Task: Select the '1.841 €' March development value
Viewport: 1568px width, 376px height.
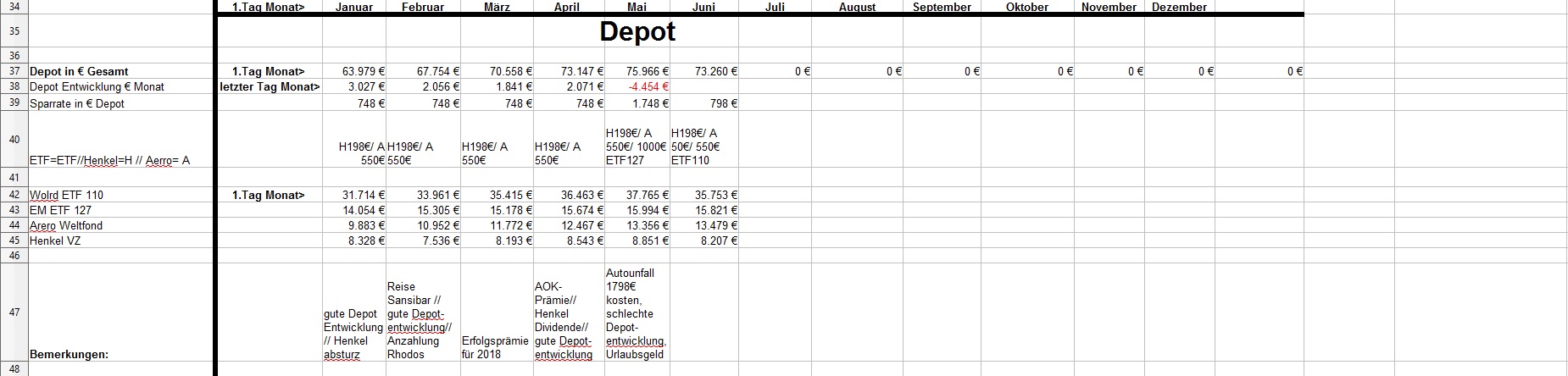Action: pos(497,86)
